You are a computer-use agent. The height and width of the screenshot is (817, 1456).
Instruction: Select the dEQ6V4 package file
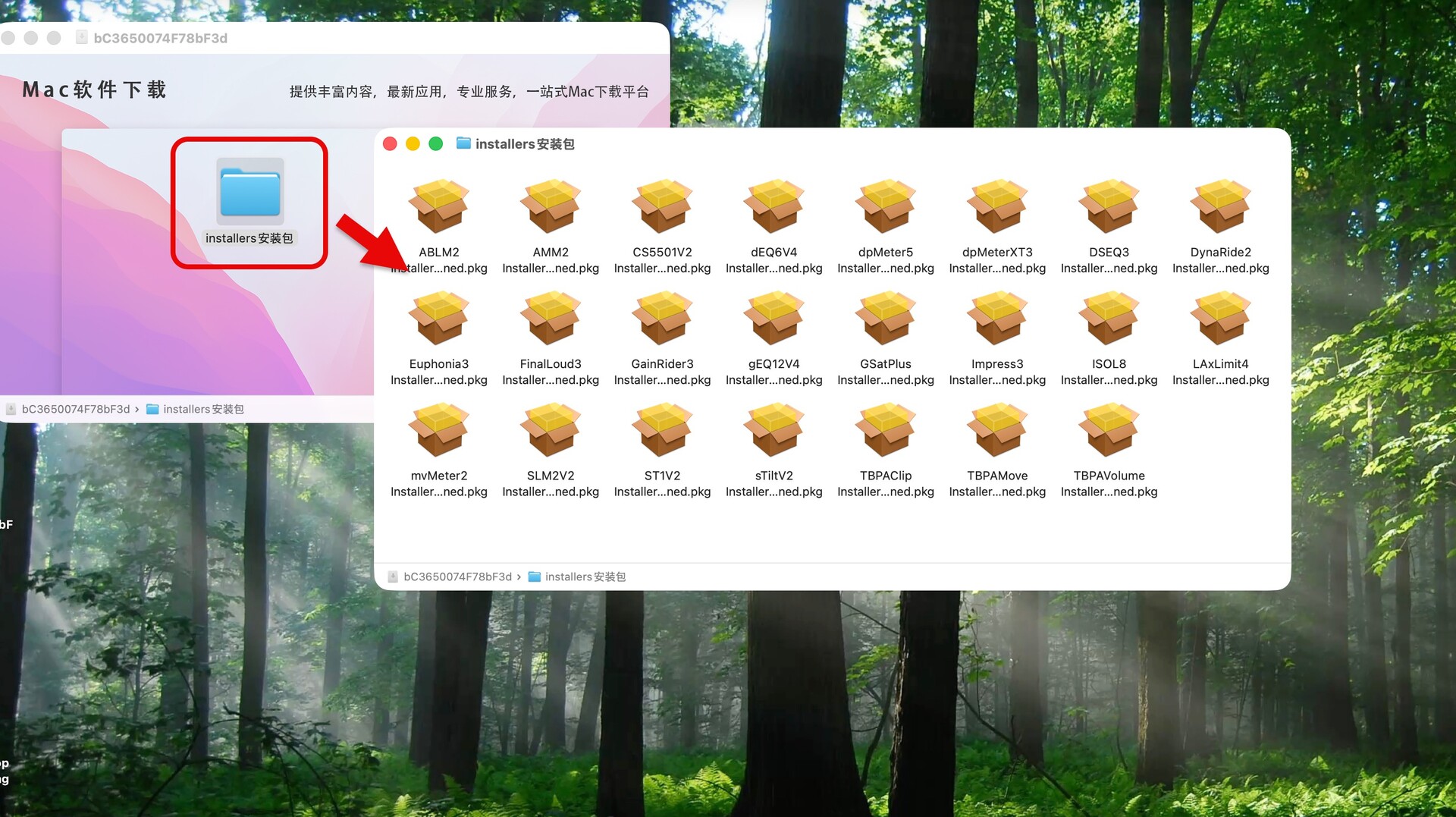point(773,207)
